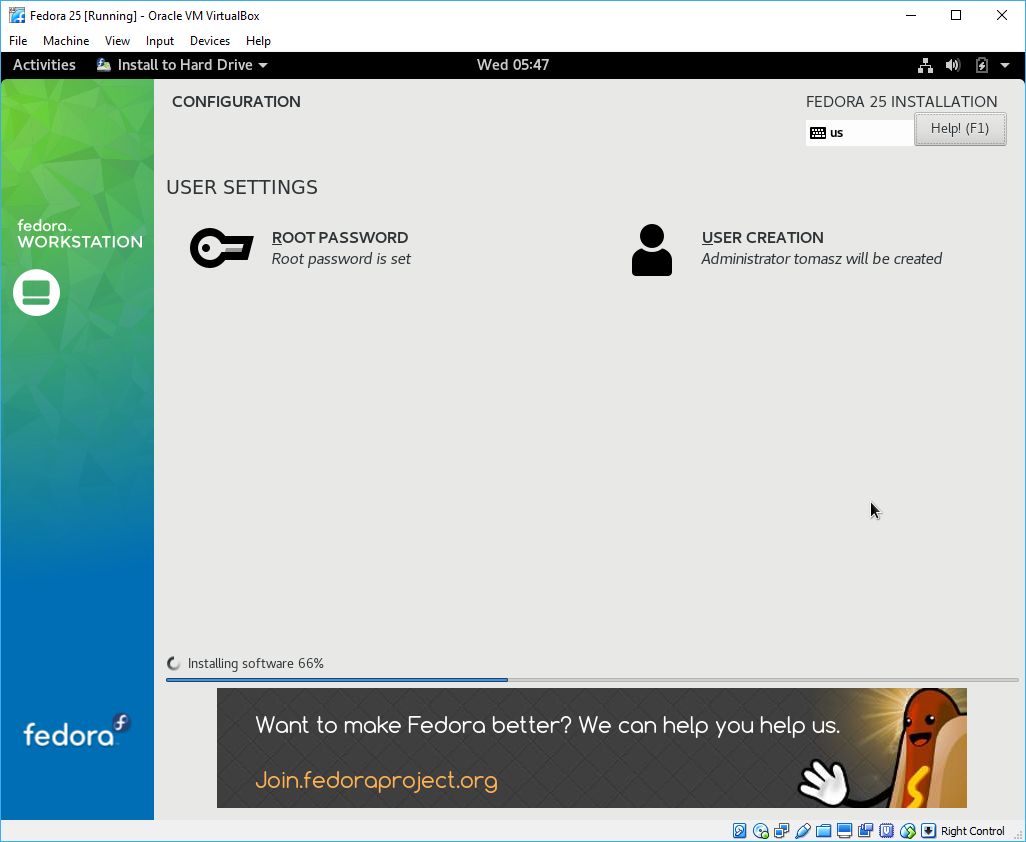Screen dimensions: 1026x842
Task: Open Activities overview
Action: 44,65
